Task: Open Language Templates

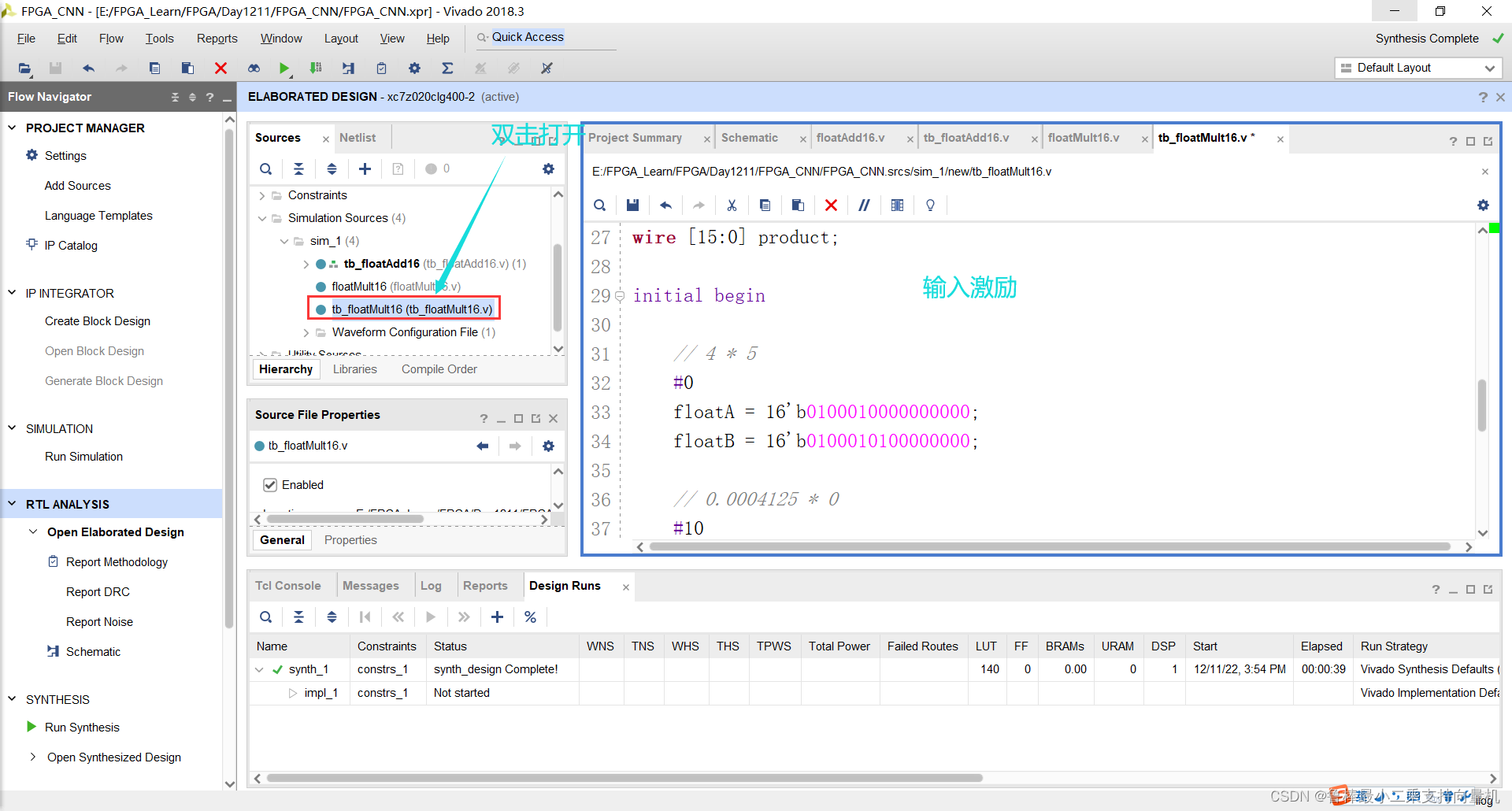Action: tap(98, 216)
